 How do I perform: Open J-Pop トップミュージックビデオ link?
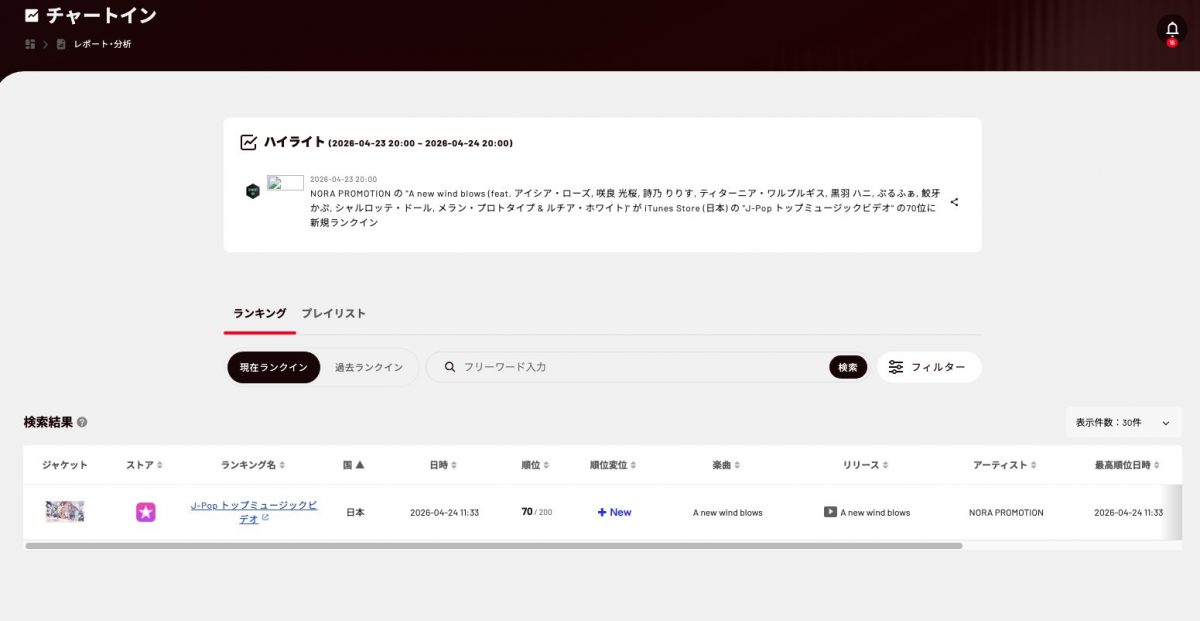coord(254,512)
